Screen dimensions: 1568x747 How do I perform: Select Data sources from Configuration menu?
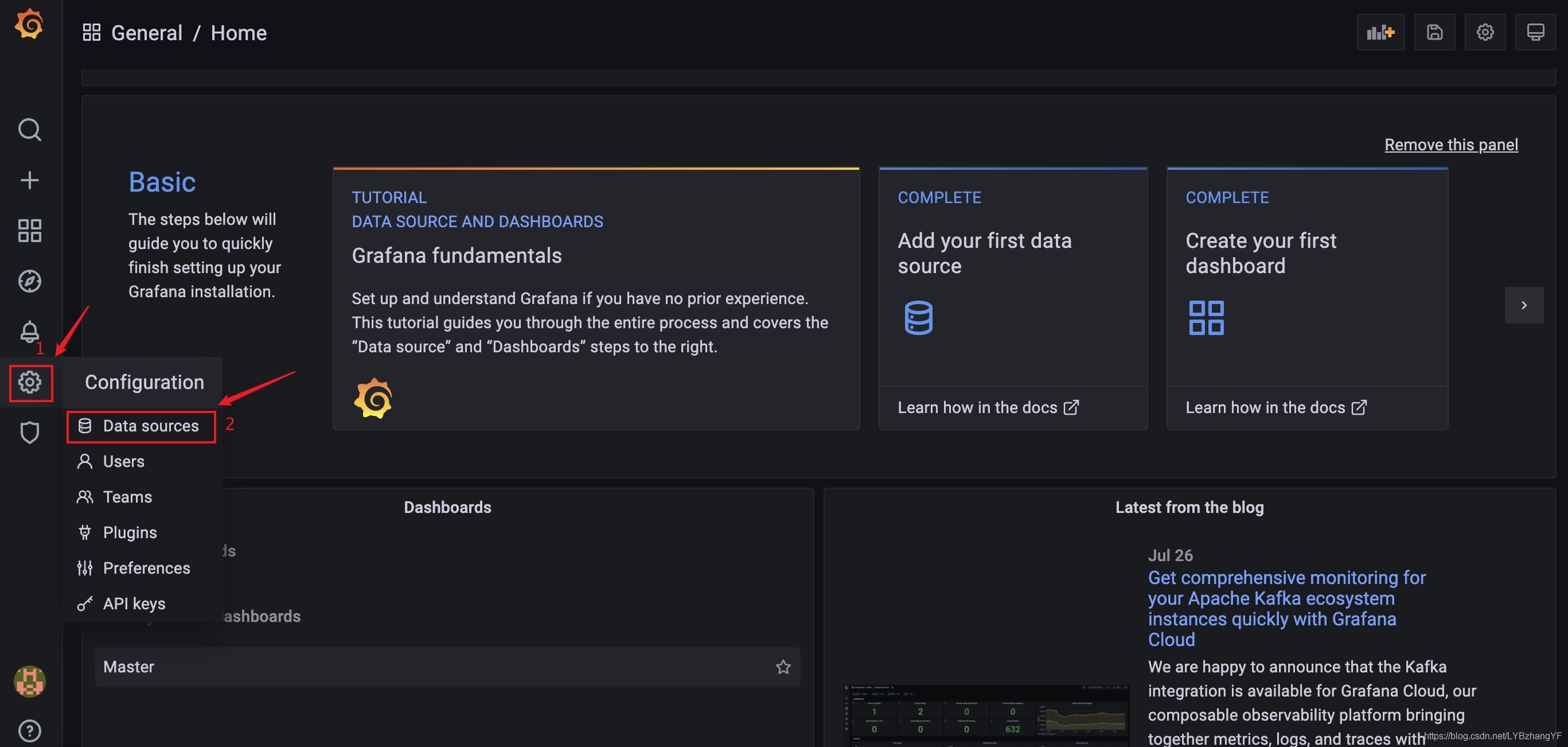coord(141,426)
